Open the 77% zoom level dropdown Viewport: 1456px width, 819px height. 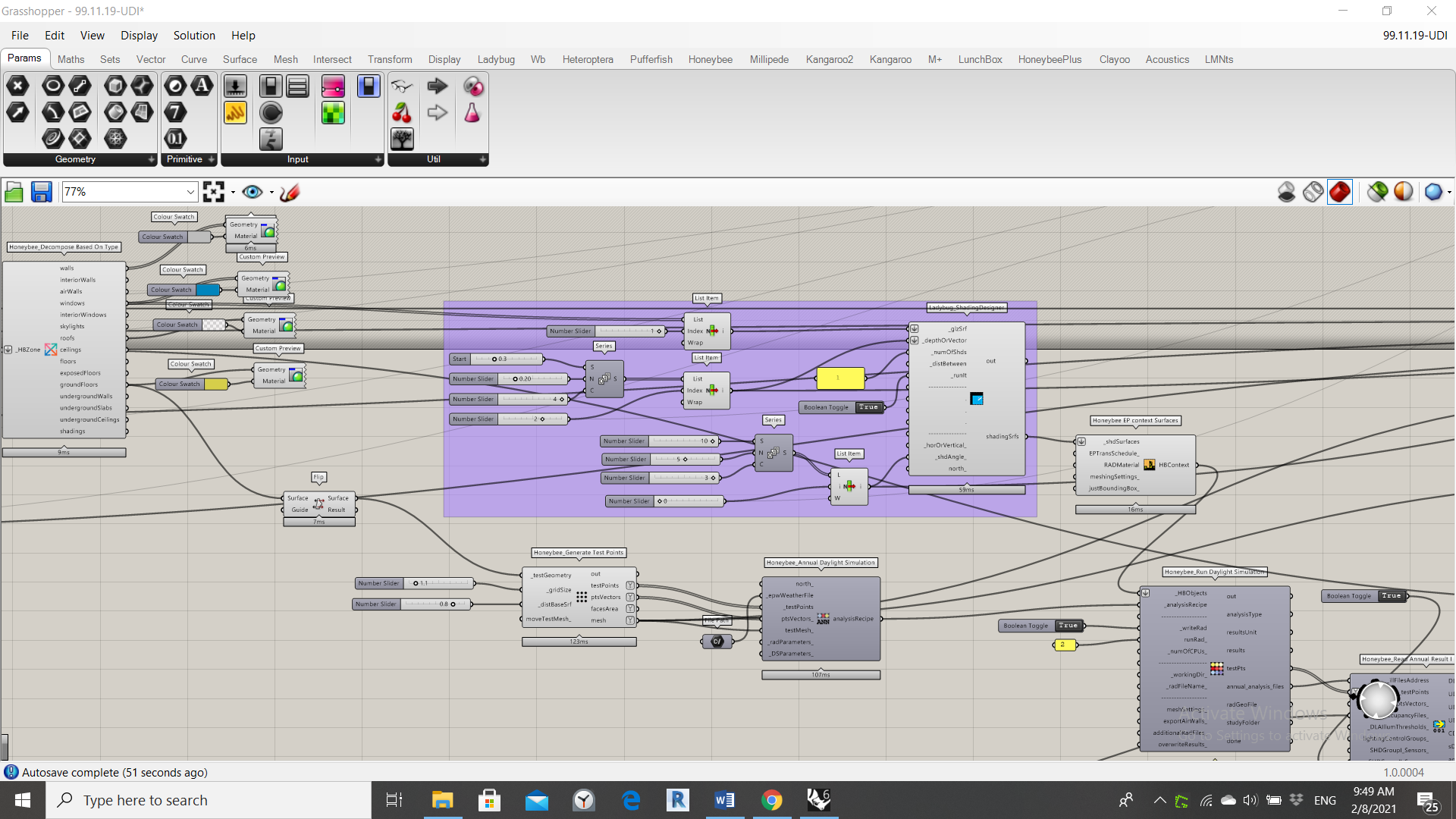pyautogui.click(x=130, y=192)
